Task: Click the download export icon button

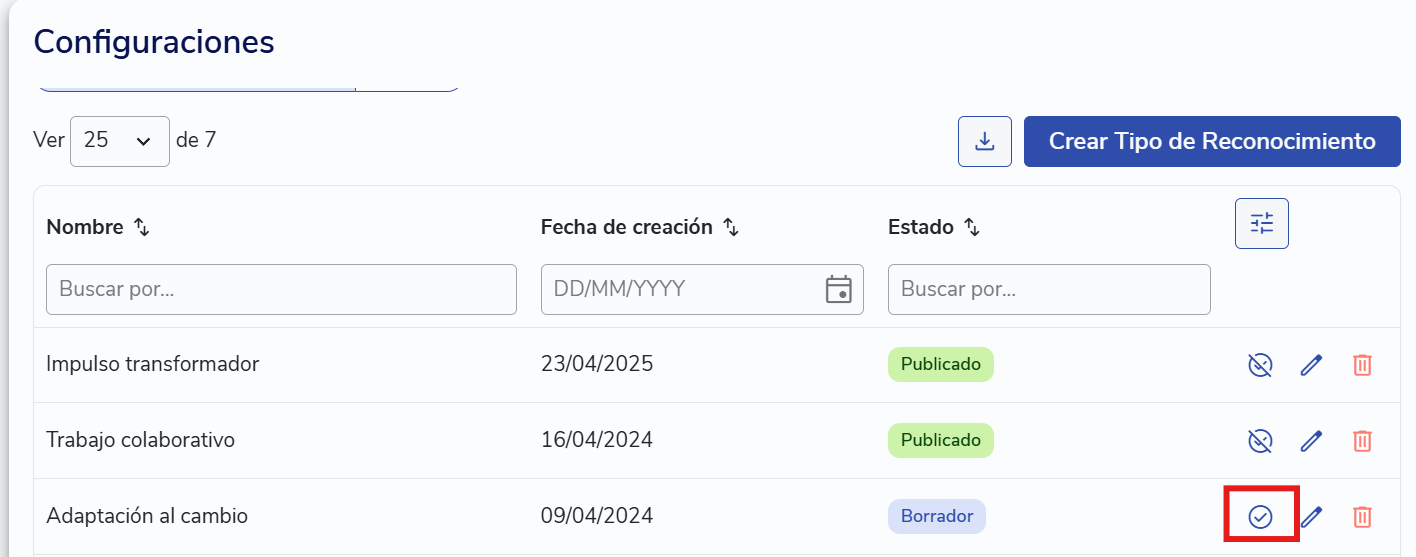Action: 985,142
